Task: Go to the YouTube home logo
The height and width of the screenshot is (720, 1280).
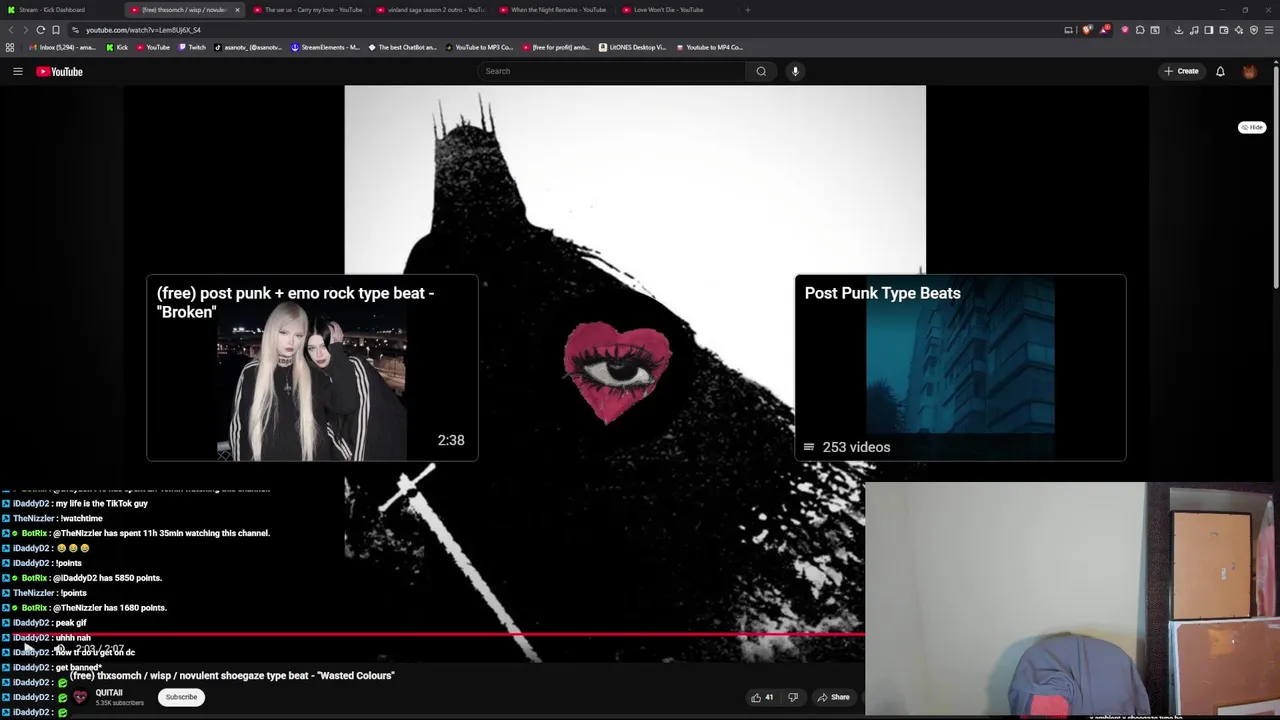Action: coord(59,71)
